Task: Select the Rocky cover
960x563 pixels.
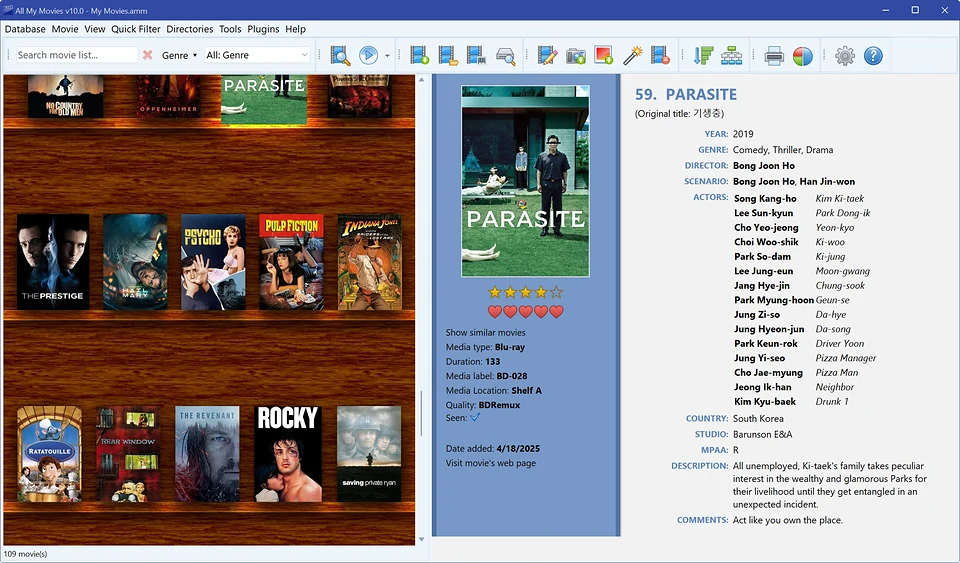Action: [x=288, y=453]
